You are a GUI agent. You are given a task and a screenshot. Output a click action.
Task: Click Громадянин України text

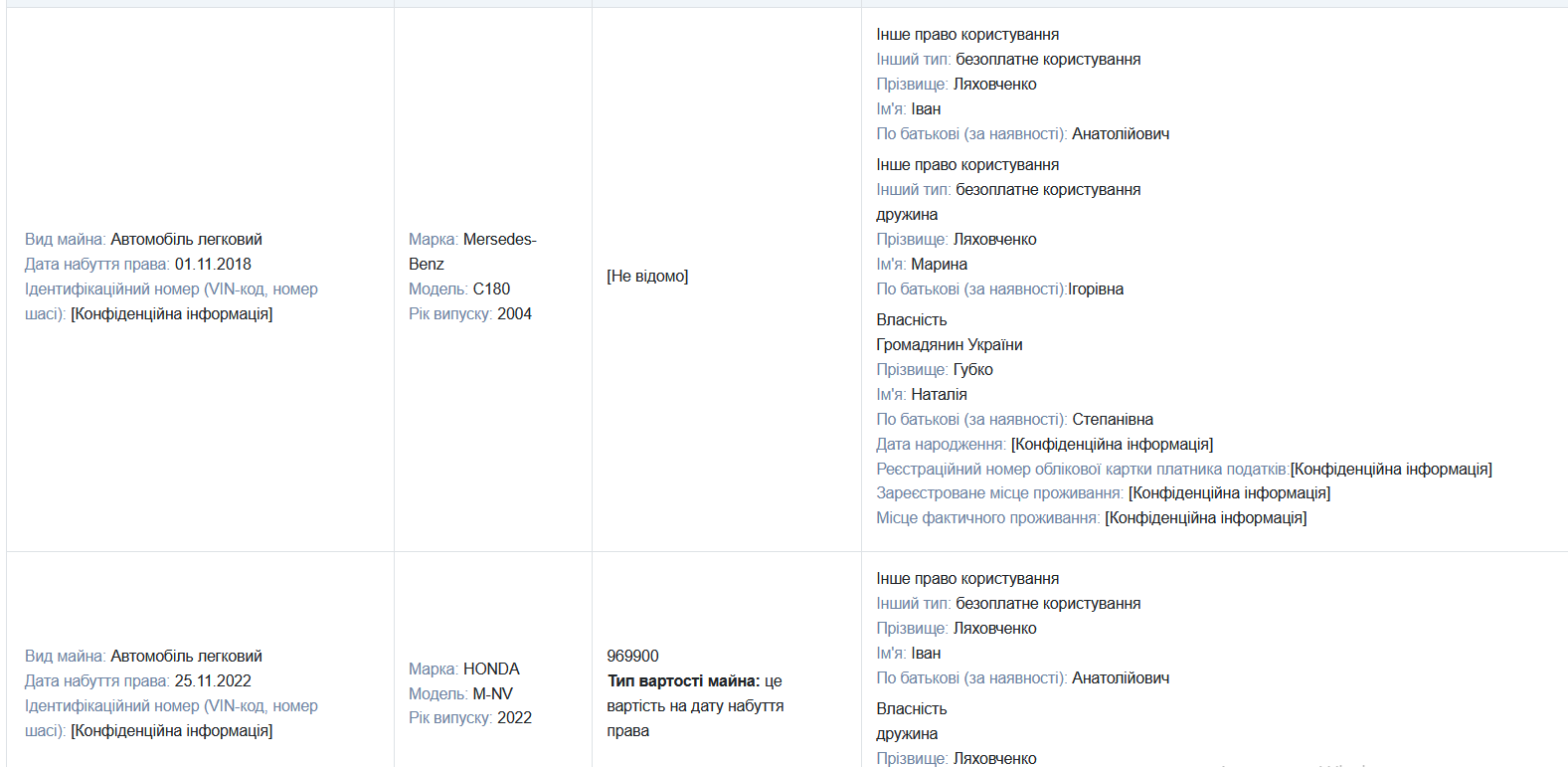(x=950, y=345)
